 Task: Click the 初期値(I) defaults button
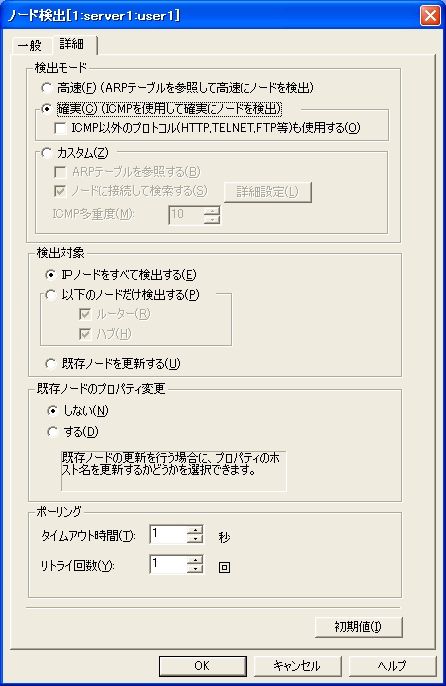pos(358,627)
